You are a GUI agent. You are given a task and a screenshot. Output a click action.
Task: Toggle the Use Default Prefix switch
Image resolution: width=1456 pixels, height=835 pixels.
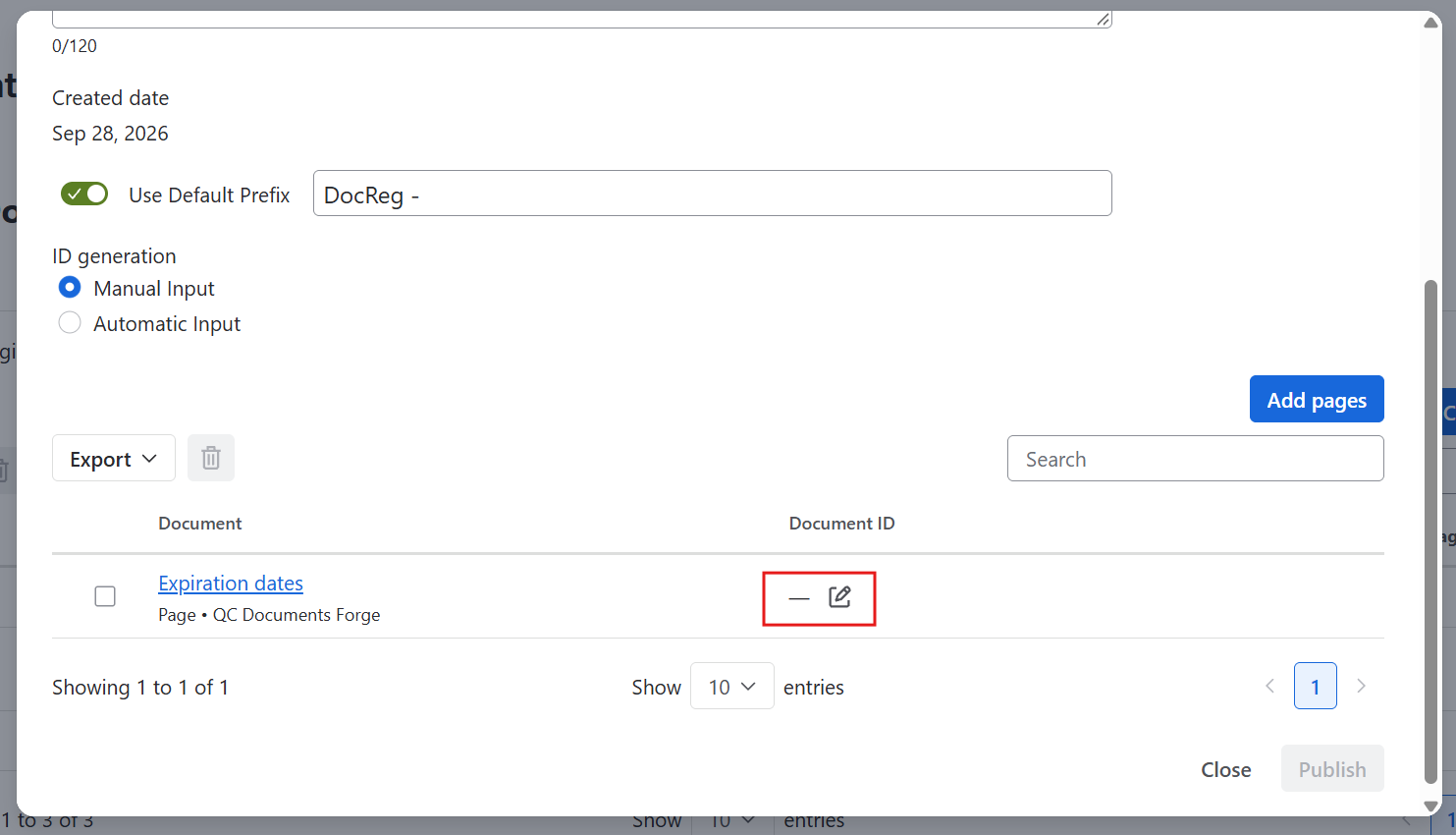(x=84, y=195)
